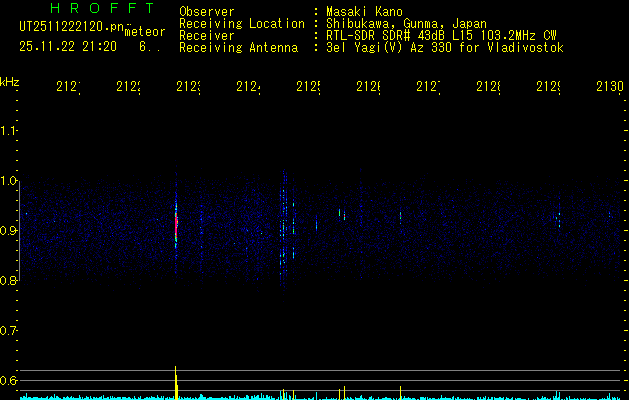Click the red-green echo just before 2127

point(400,217)
